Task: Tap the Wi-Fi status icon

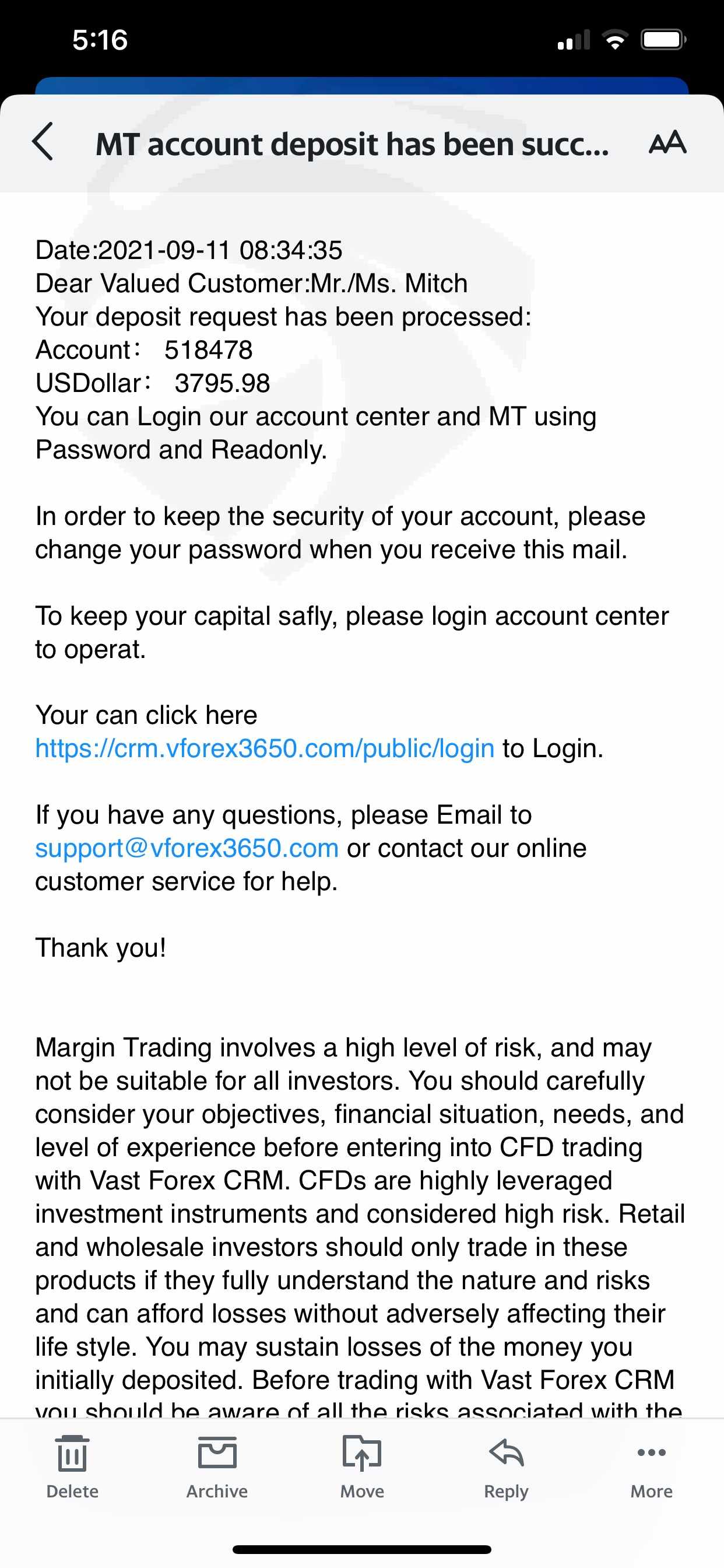Action: 614,40
